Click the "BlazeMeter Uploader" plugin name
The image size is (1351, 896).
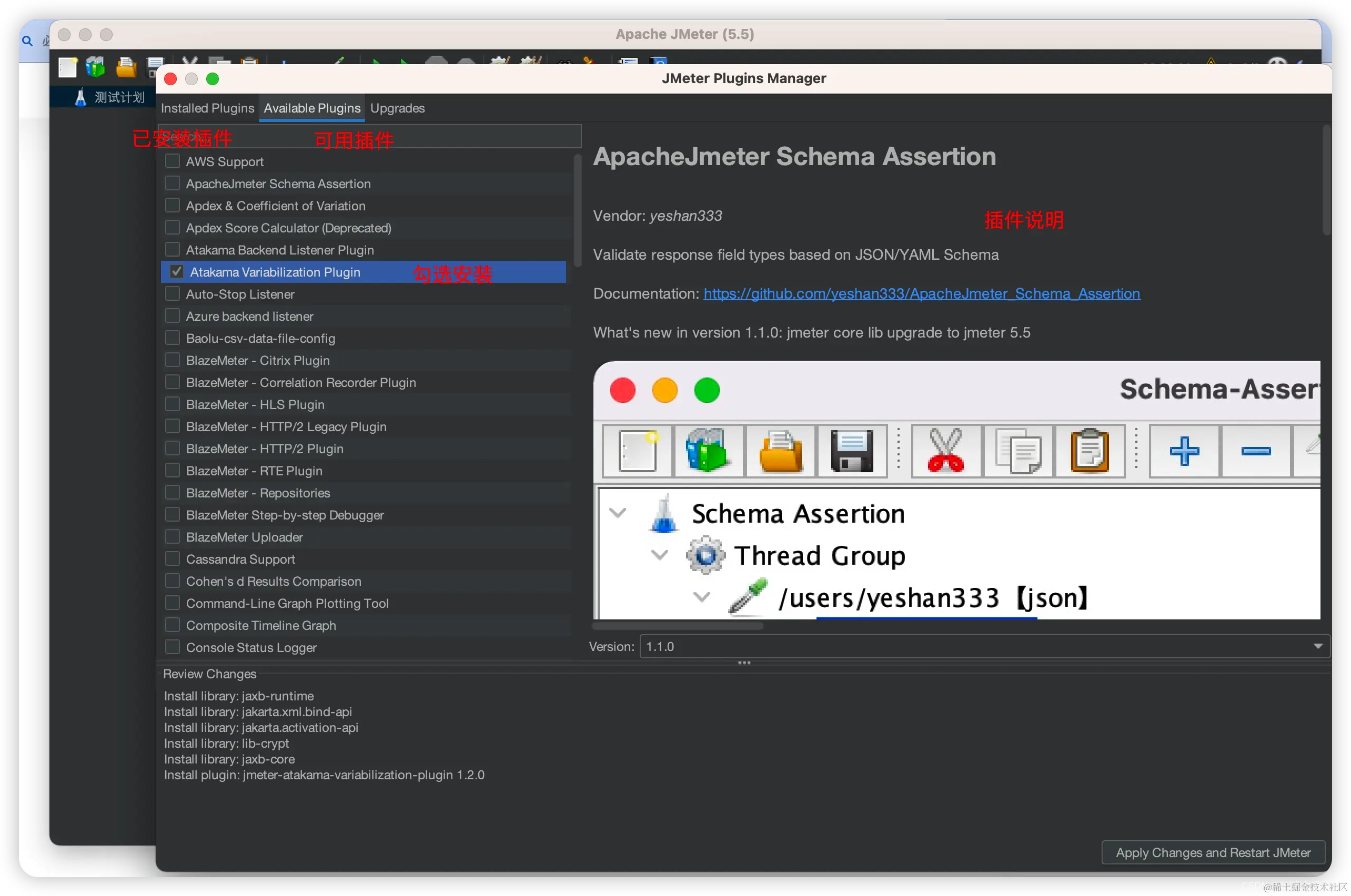click(244, 537)
